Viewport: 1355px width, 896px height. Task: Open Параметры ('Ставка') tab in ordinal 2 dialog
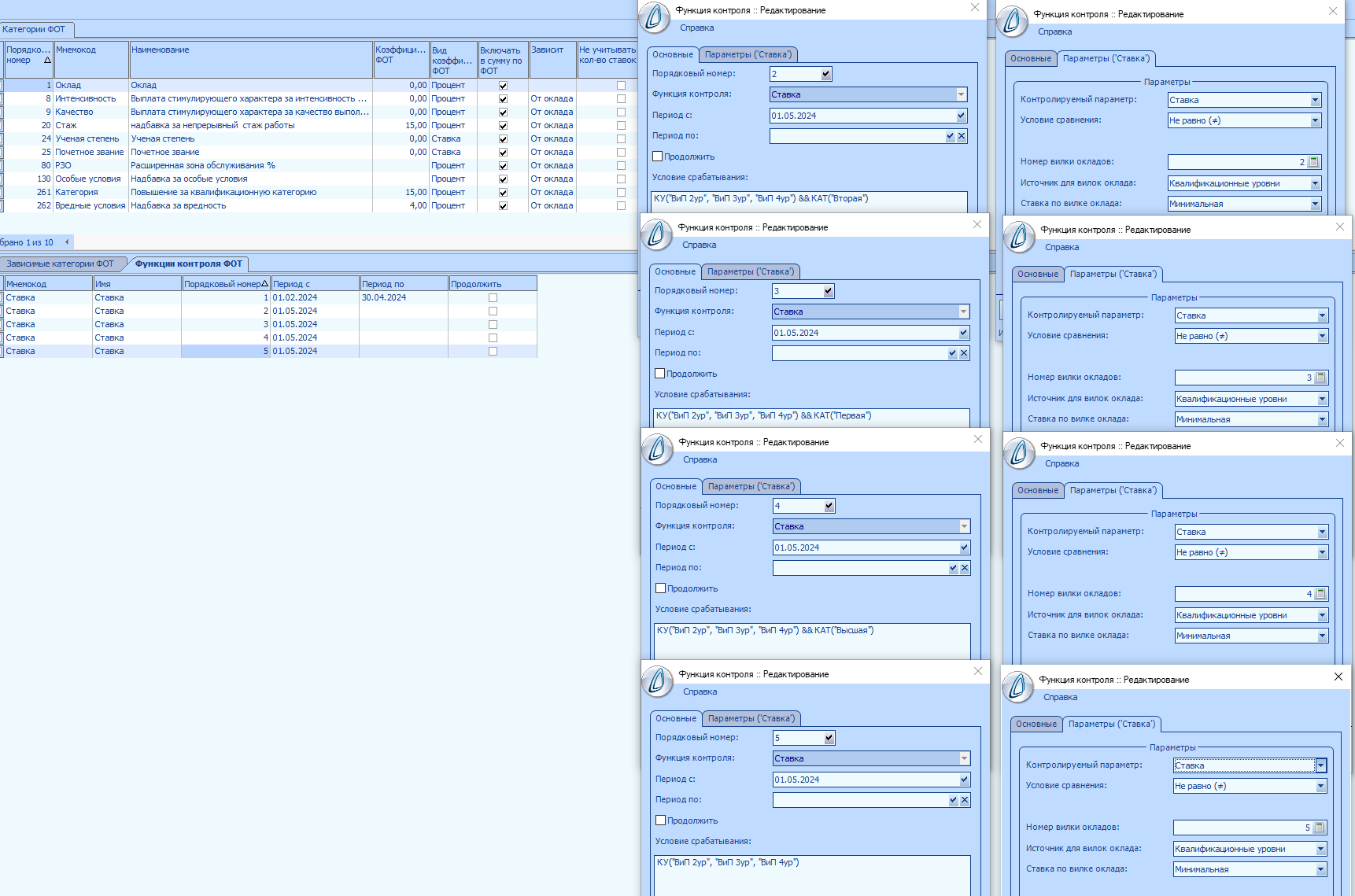(x=748, y=54)
